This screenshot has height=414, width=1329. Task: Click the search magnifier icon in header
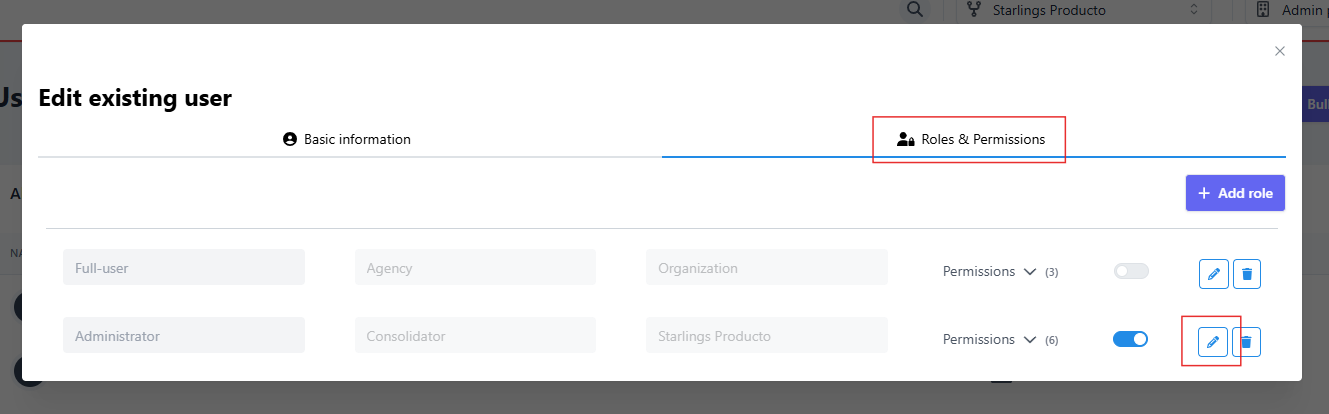914,10
